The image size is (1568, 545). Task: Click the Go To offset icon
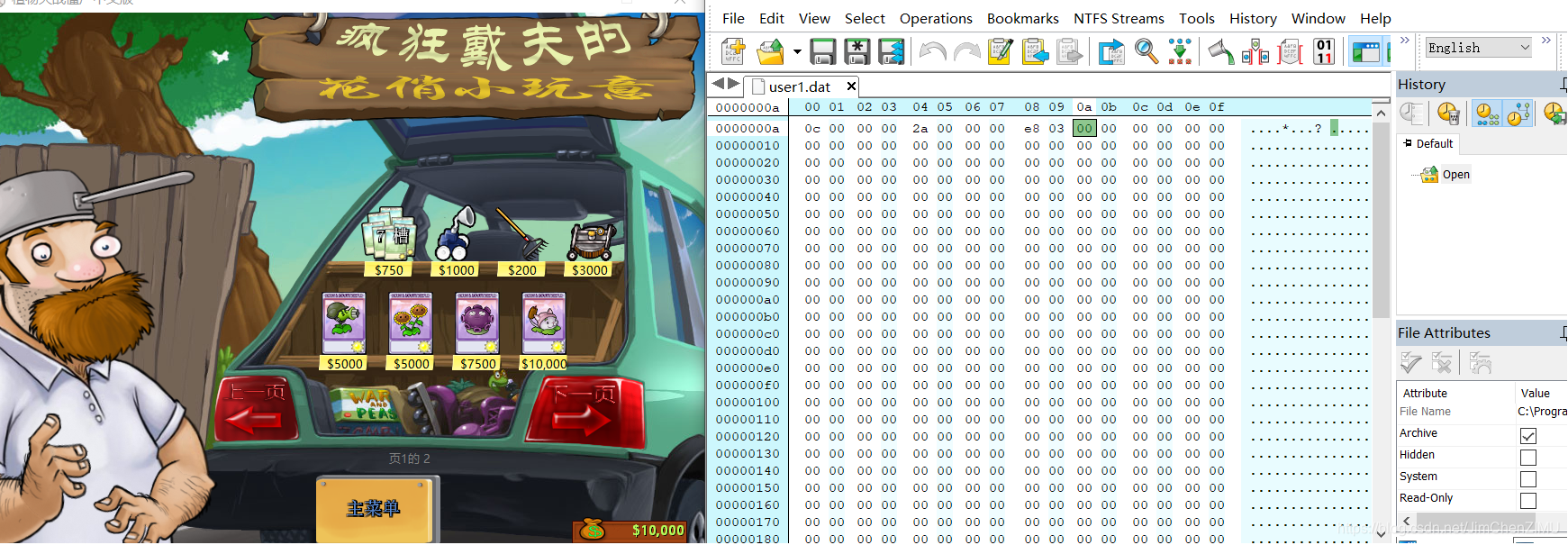click(1112, 51)
